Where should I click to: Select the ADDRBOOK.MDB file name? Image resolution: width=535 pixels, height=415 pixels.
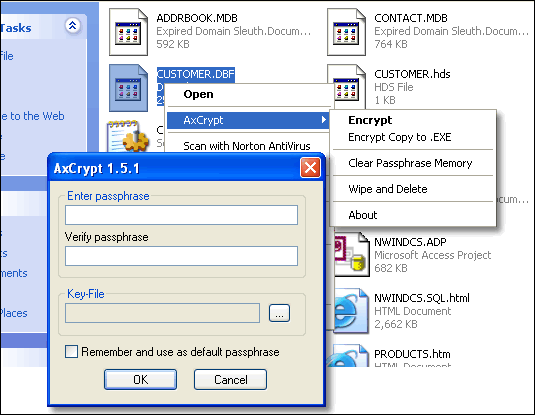point(197,18)
